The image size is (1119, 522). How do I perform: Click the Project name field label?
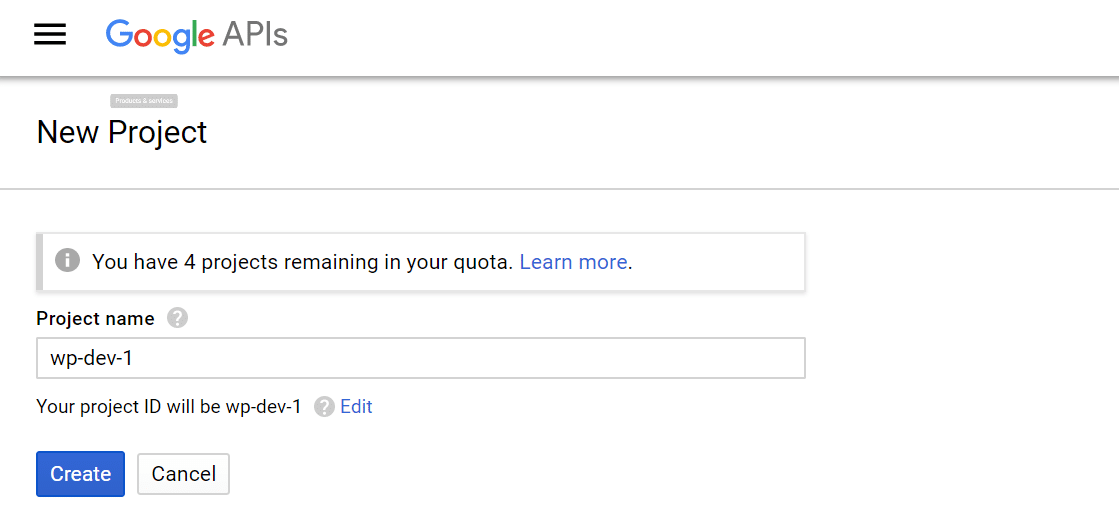click(x=95, y=318)
